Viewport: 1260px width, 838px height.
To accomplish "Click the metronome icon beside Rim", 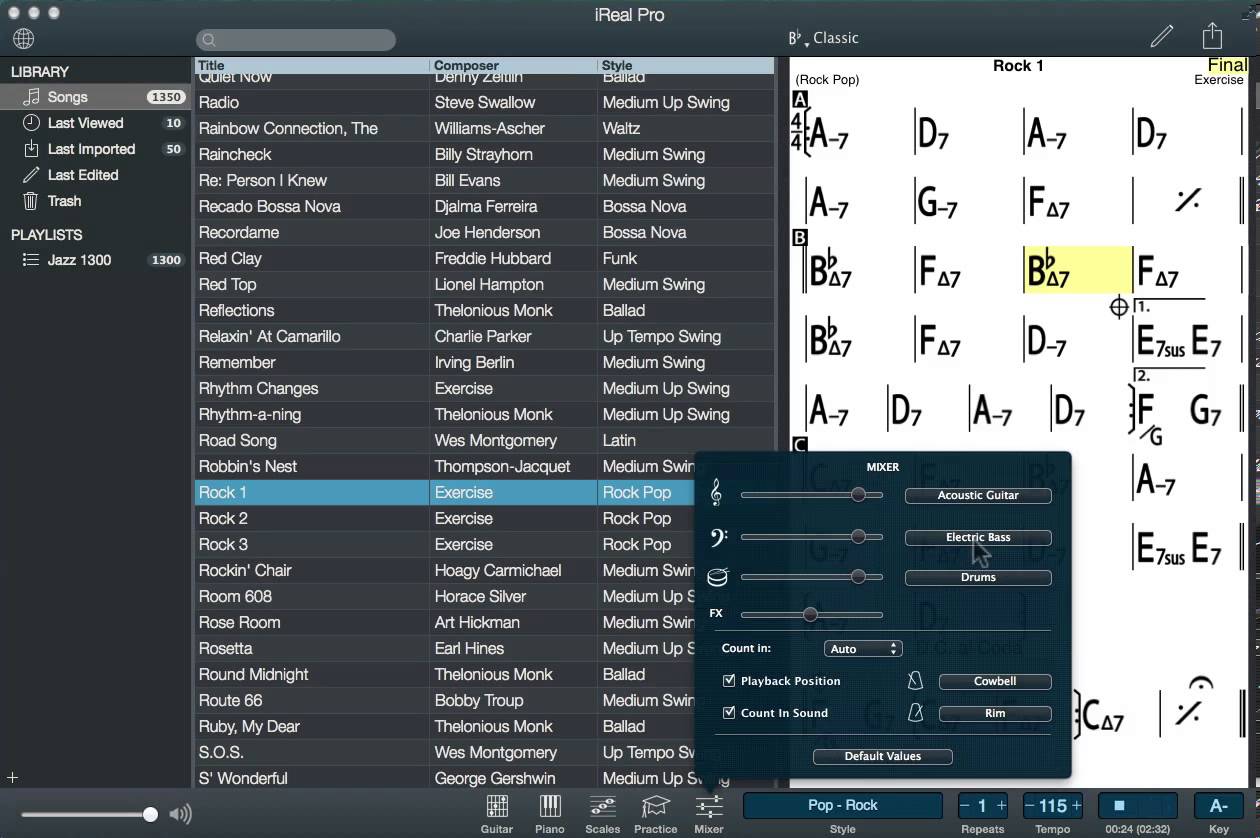I will coord(915,713).
